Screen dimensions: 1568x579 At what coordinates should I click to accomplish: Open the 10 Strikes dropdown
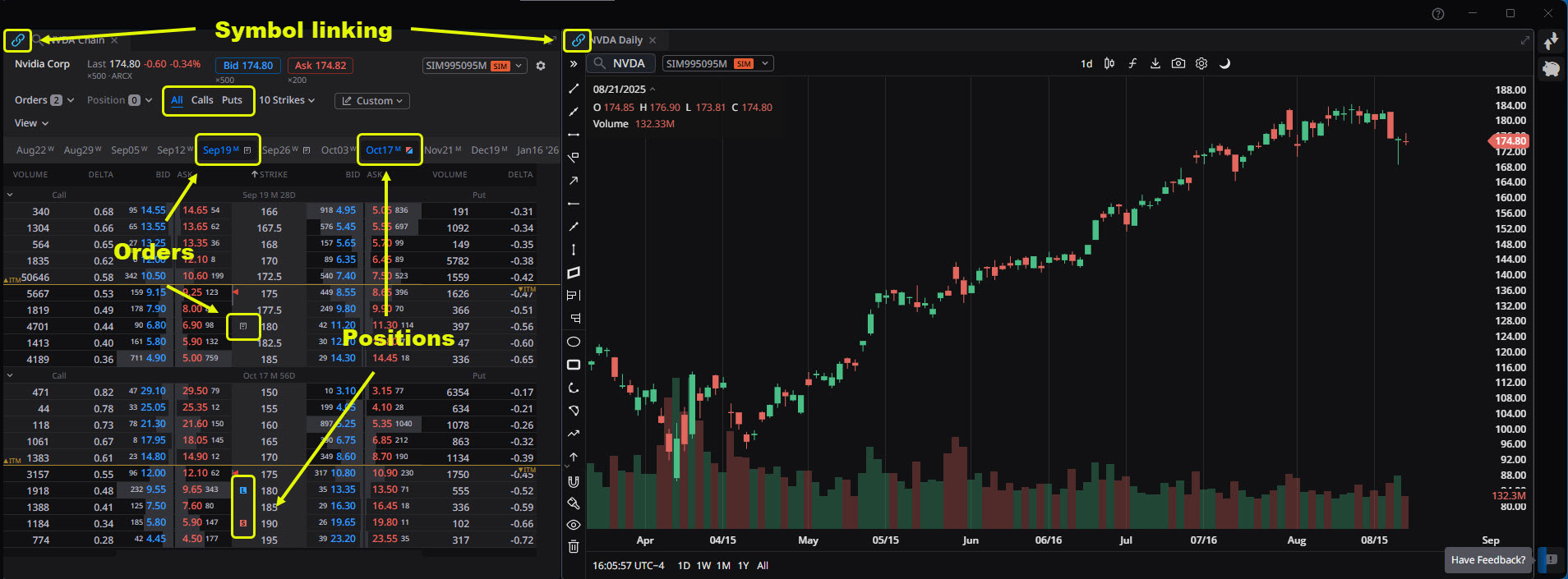pyautogui.click(x=287, y=100)
